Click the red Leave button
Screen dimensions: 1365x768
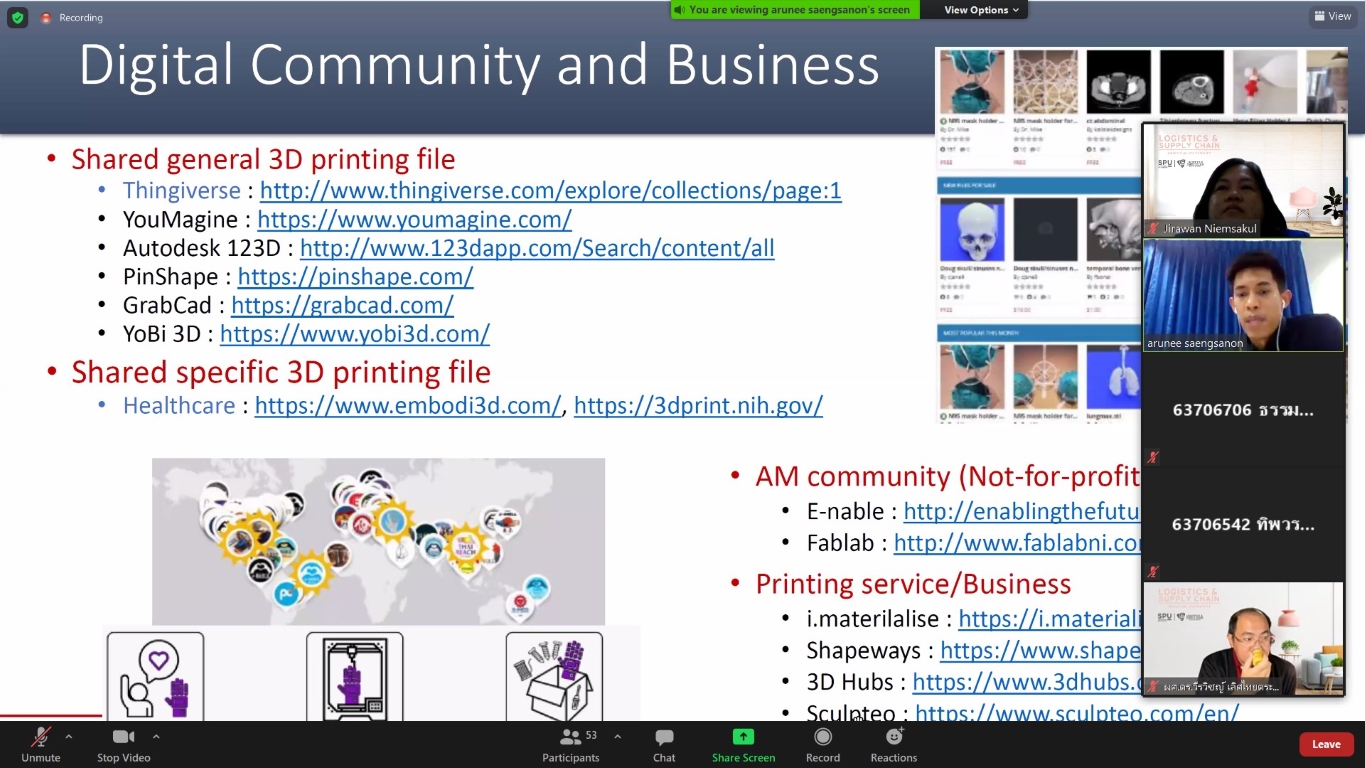coord(1326,744)
